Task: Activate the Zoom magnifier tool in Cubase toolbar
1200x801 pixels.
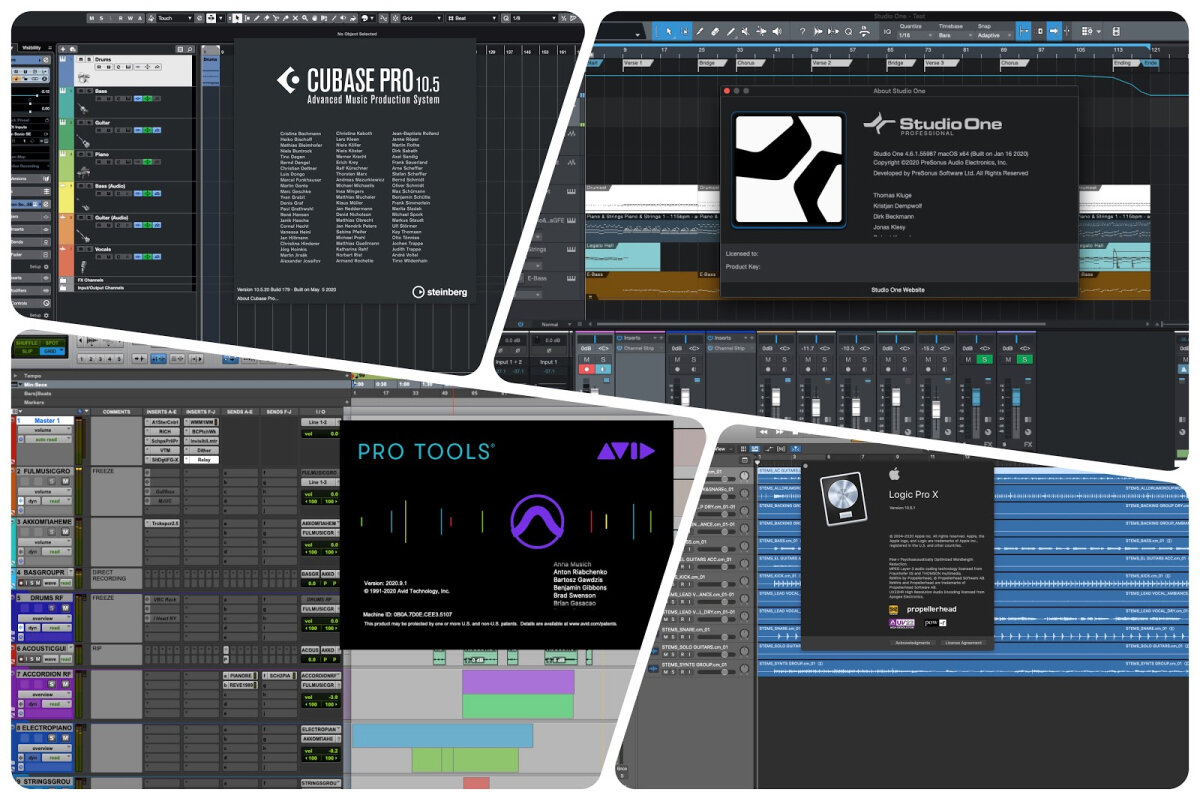Action: click(x=304, y=18)
